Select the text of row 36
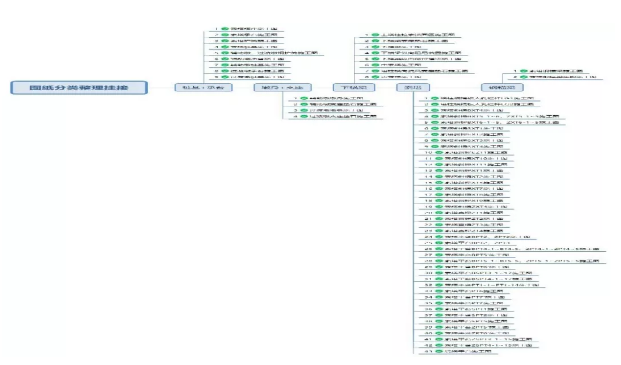 [x=476, y=309]
